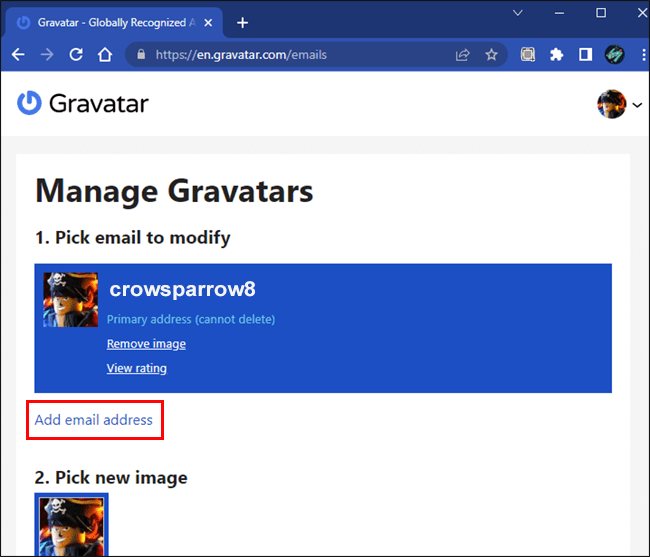The height and width of the screenshot is (557, 650).
Task: Close the Gravatar tab
Action: [208, 23]
